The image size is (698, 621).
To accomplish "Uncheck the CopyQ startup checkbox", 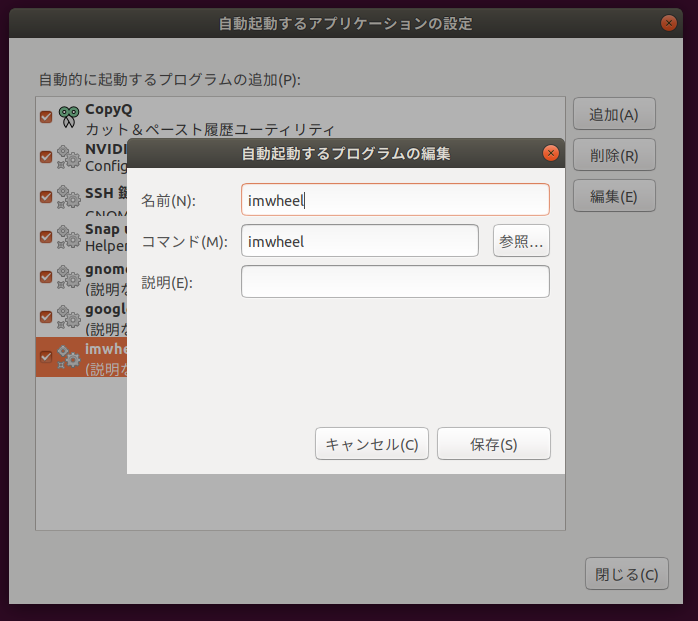I will [x=46, y=117].
